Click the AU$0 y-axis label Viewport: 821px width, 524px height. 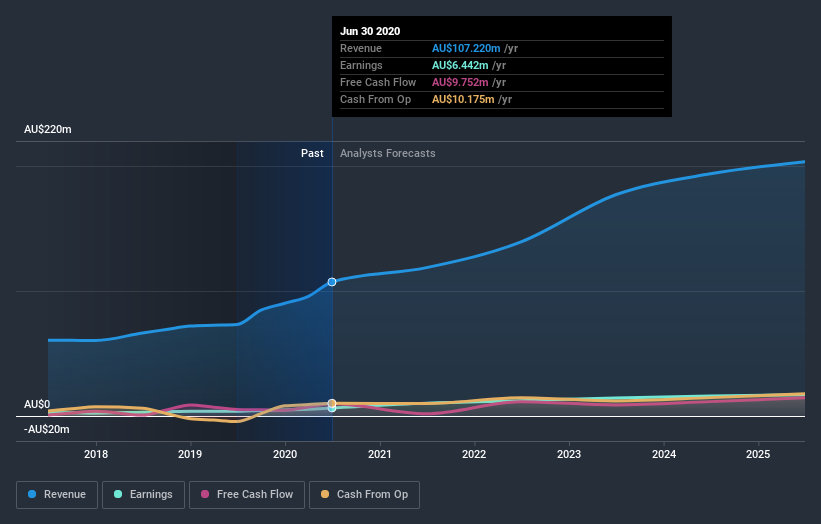[x=37, y=405]
